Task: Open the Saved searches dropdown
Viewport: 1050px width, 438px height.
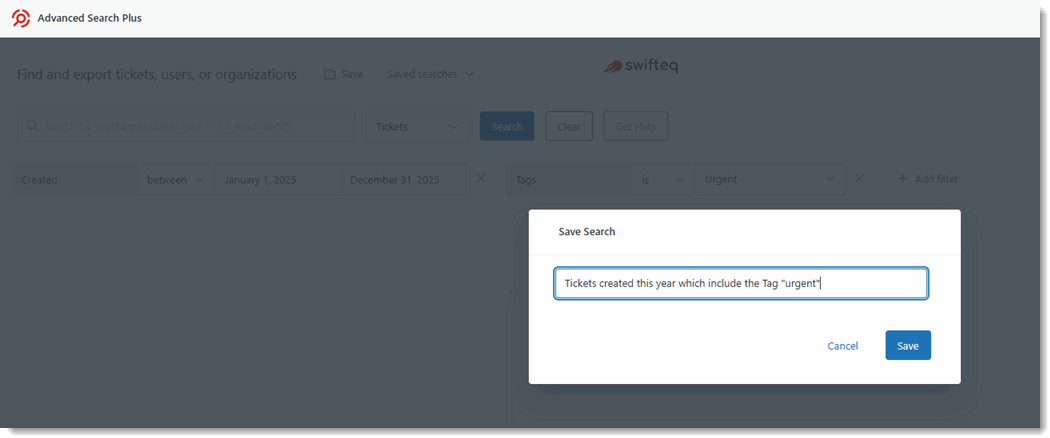Action: tap(430, 74)
